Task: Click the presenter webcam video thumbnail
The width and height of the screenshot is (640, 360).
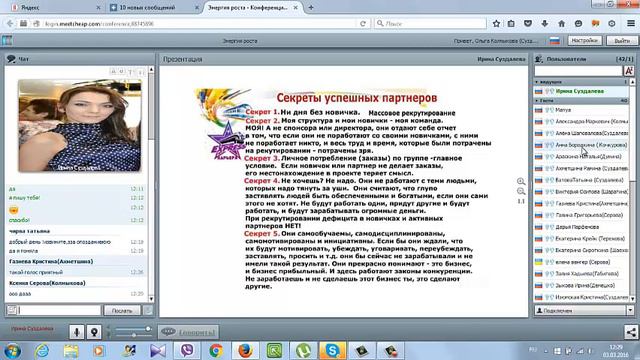Action: [x=80, y=125]
